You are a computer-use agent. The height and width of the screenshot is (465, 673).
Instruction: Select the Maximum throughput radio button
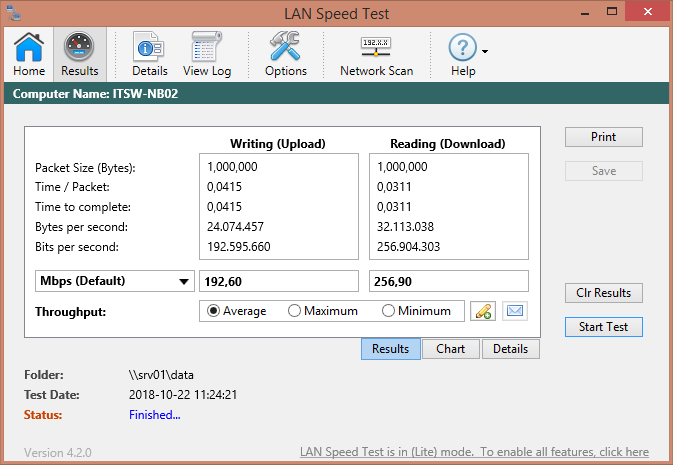[294, 311]
